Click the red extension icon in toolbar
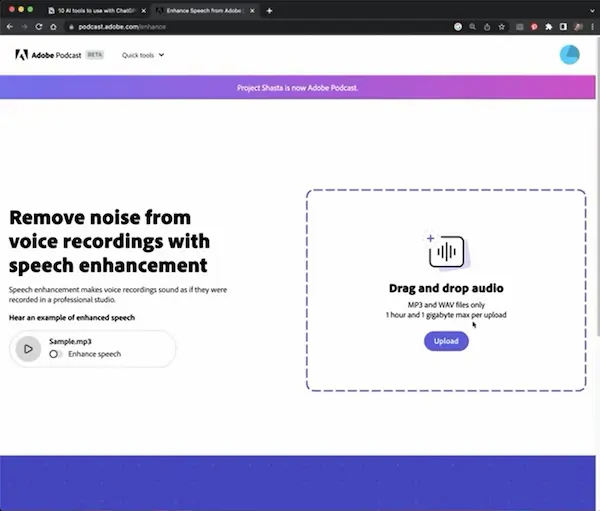This screenshot has width=600, height=511. (534, 27)
